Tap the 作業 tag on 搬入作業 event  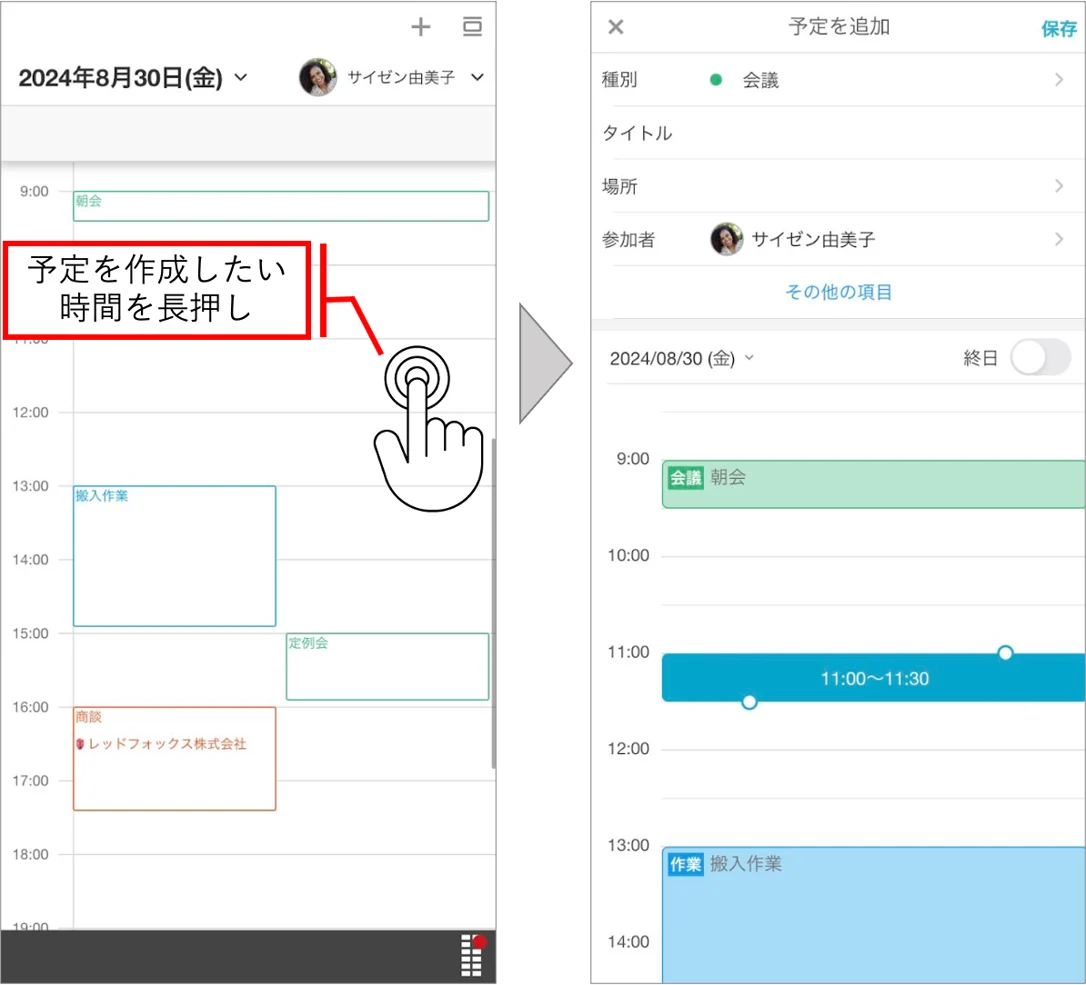point(686,864)
